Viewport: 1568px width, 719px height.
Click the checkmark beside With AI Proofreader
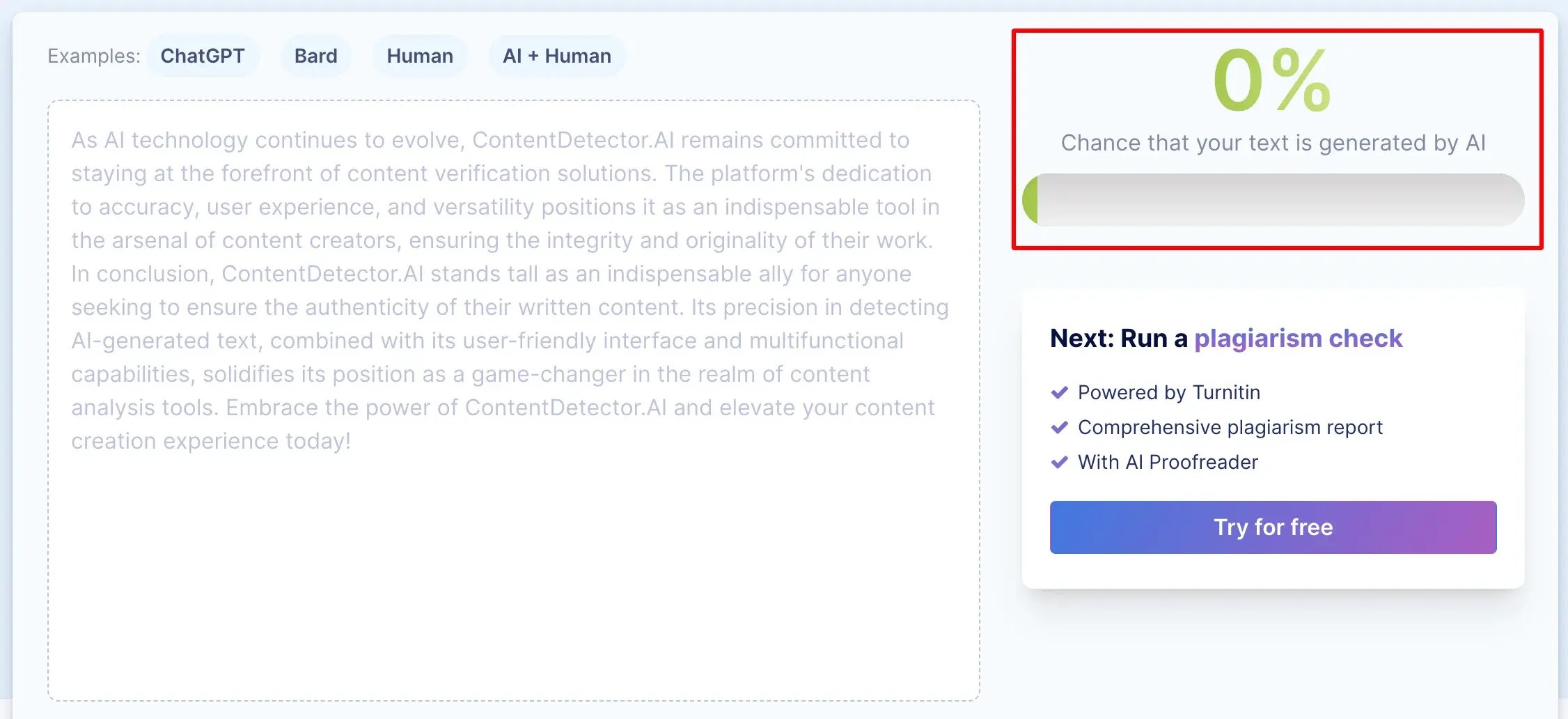1059,463
